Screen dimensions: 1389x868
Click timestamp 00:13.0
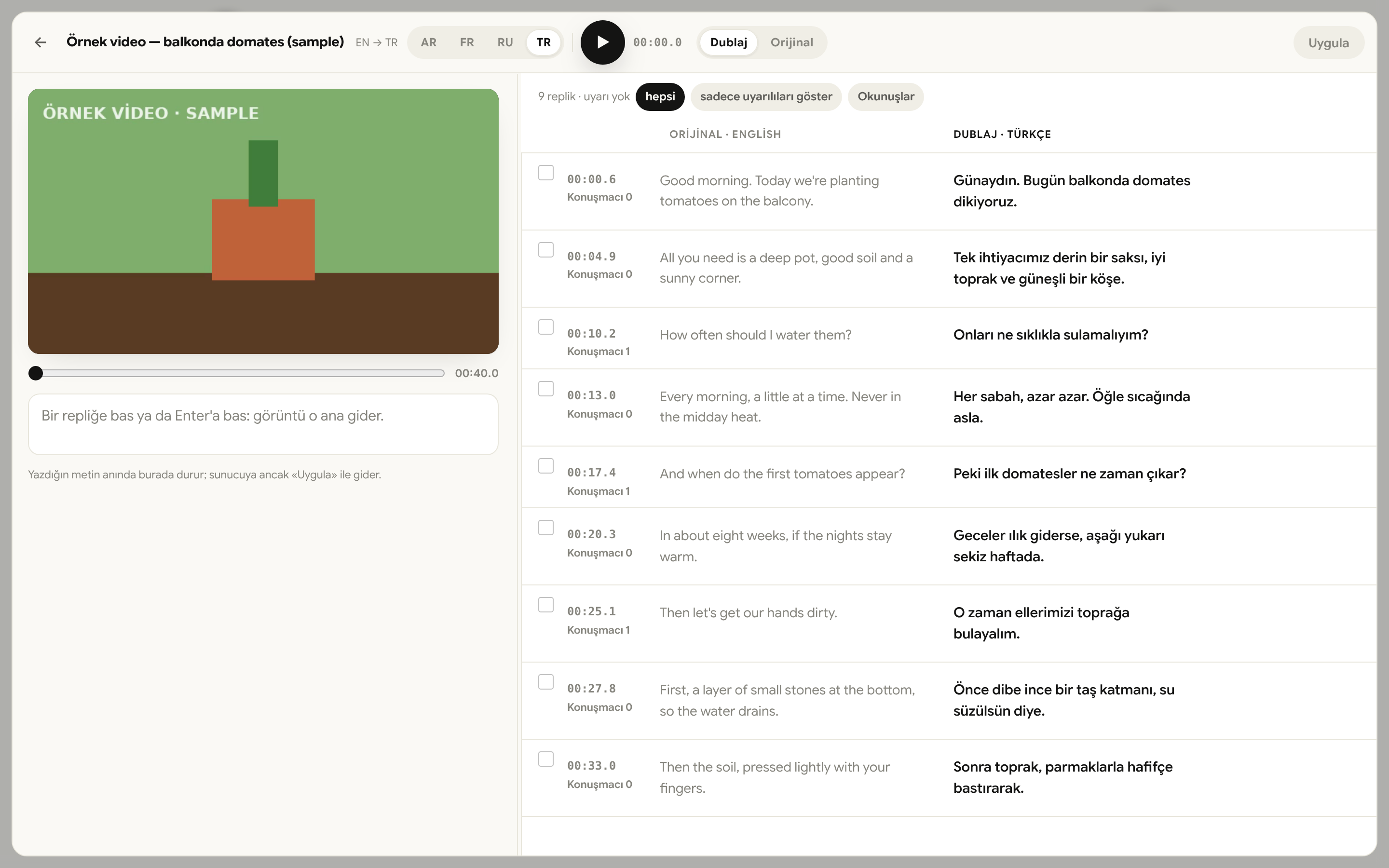(591, 395)
